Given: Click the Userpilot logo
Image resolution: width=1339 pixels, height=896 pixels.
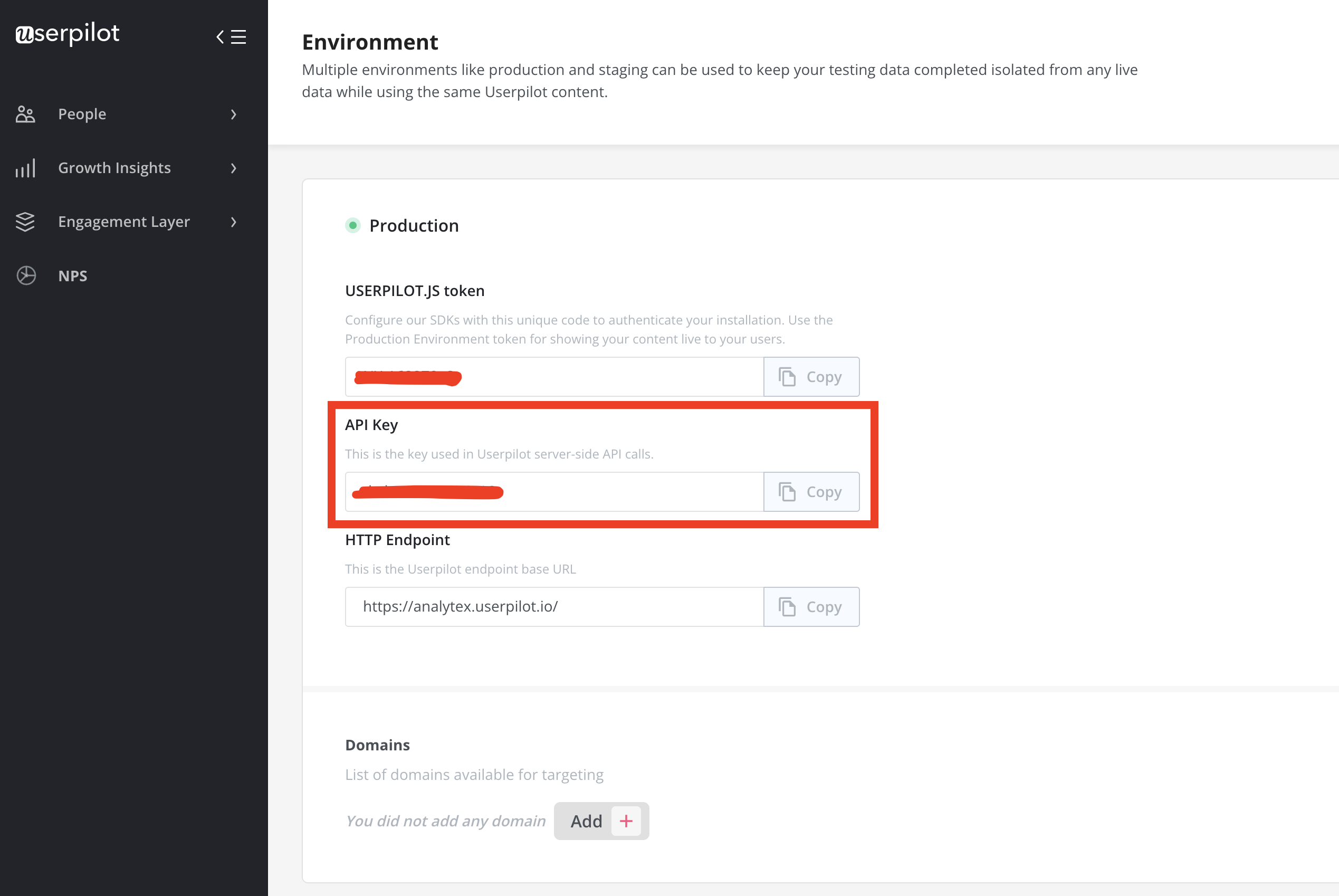Looking at the screenshot, I should (x=68, y=34).
